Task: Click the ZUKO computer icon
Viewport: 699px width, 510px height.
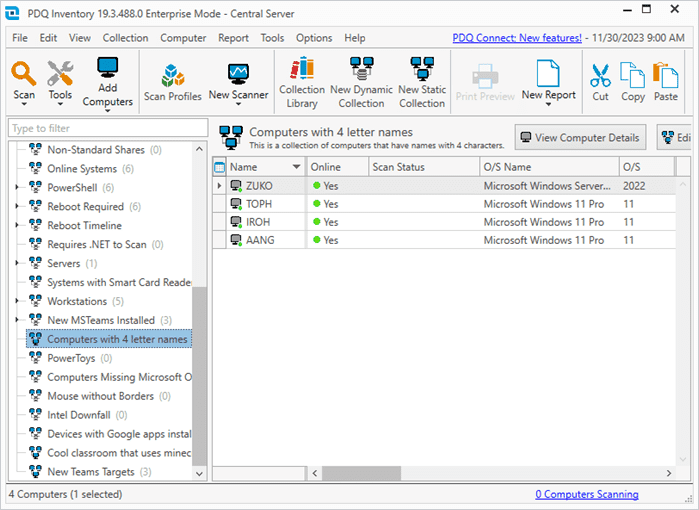Action: [236, 186]
